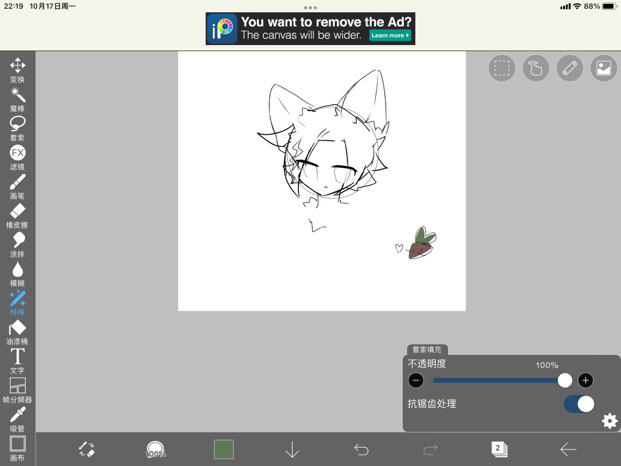This screenshot has width=621, height=466.
Task: Choose the Blur (模糊) tool
Action: 17,271
